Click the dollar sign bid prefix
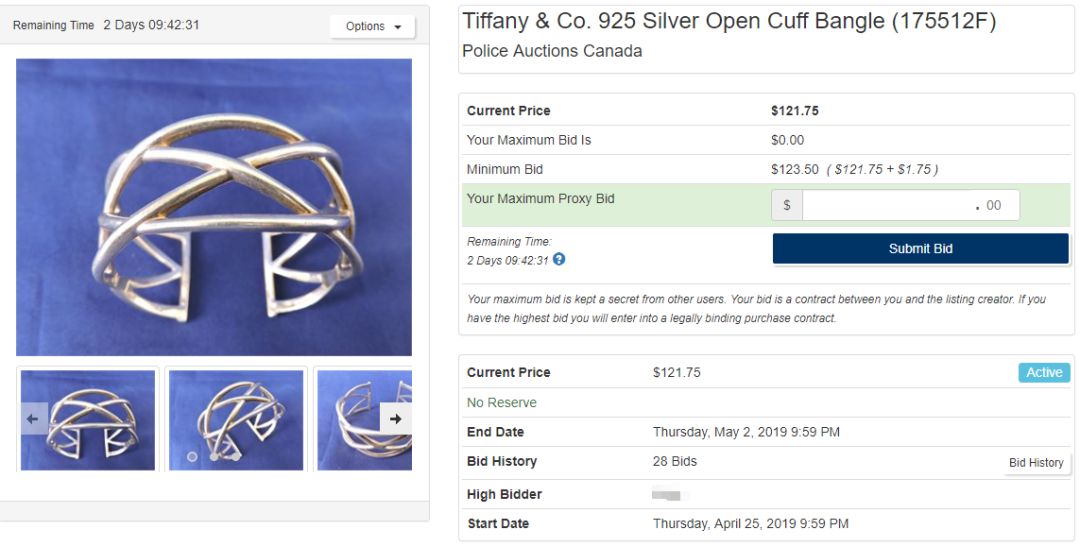Viewport: 1080px width, 547px height. [x=787, y=205]
